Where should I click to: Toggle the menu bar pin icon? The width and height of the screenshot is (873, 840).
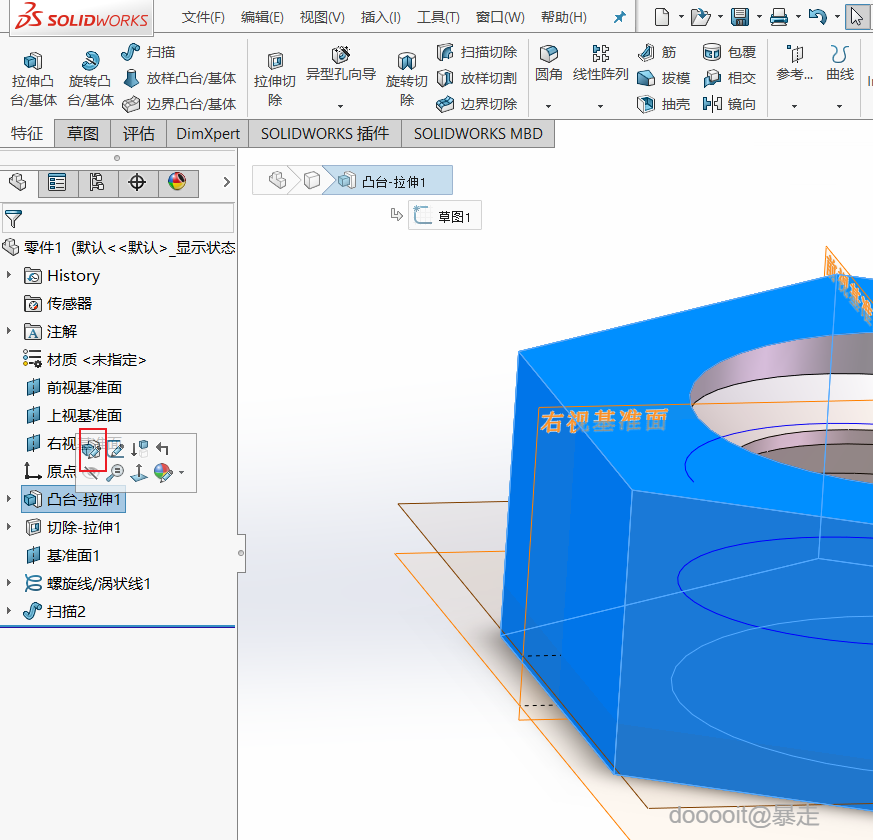(x=620, y=17)
